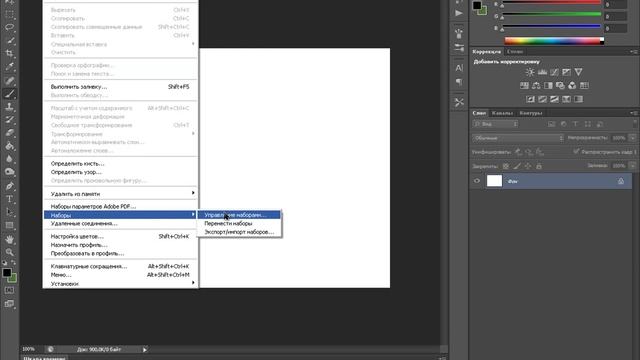Open Определить кисть menu item
The height and width of the screenshot is (360, 640).
pyautogui.click(x=120, y=163)
